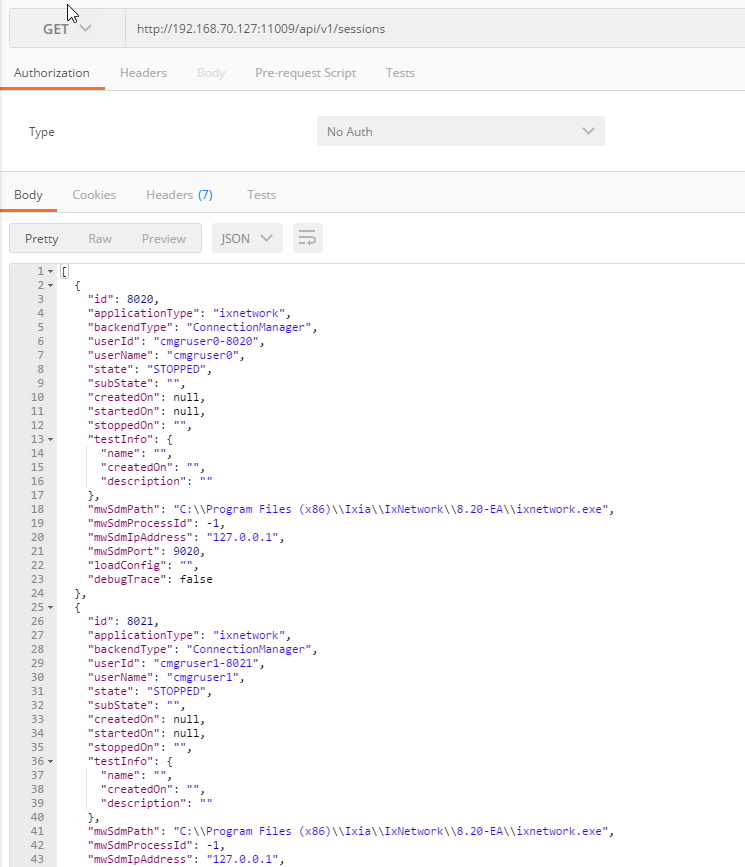Switch to Raw response view
This screenshot has height=867, width=745.
point(100,238)
